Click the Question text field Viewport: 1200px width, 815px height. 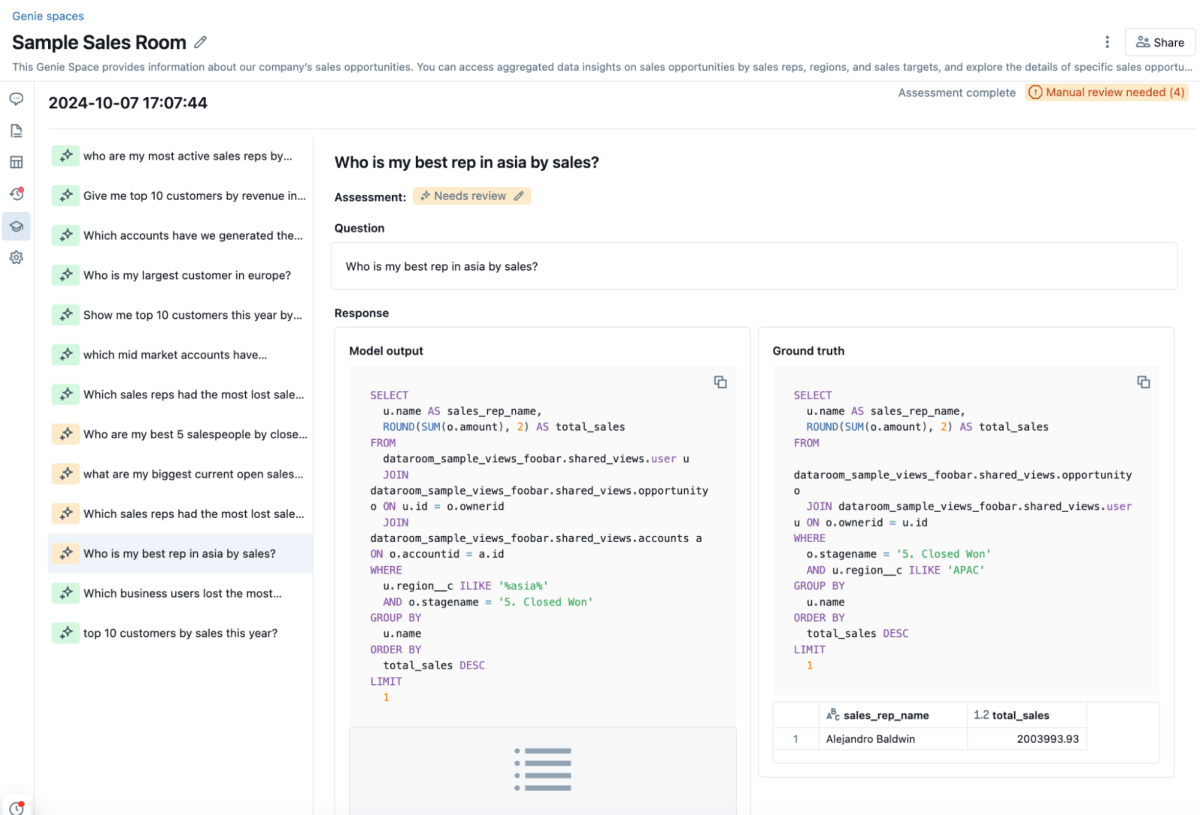754,266
